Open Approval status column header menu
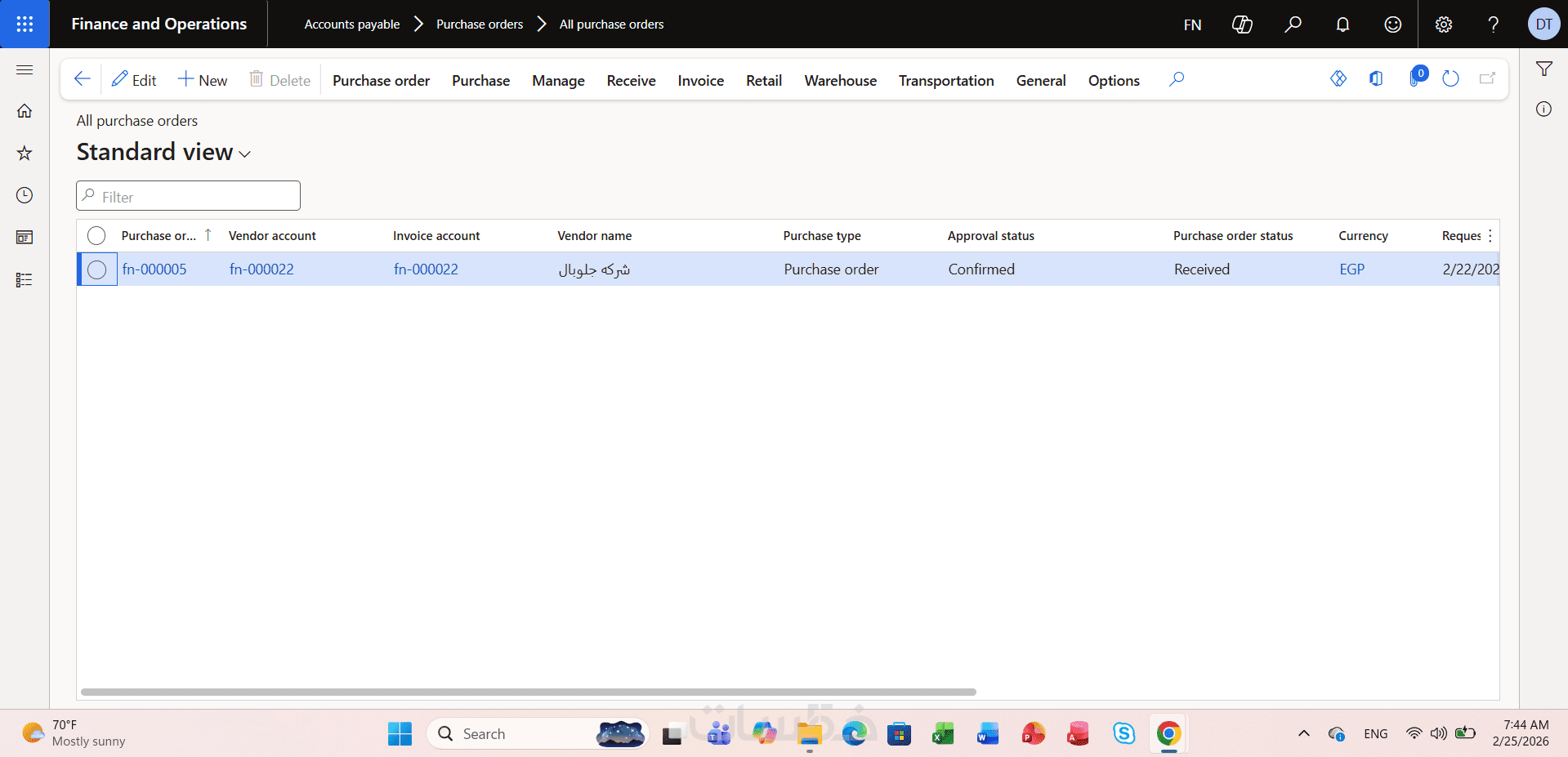This screenshot has width=1568, height=757. (x=990, y=235)
